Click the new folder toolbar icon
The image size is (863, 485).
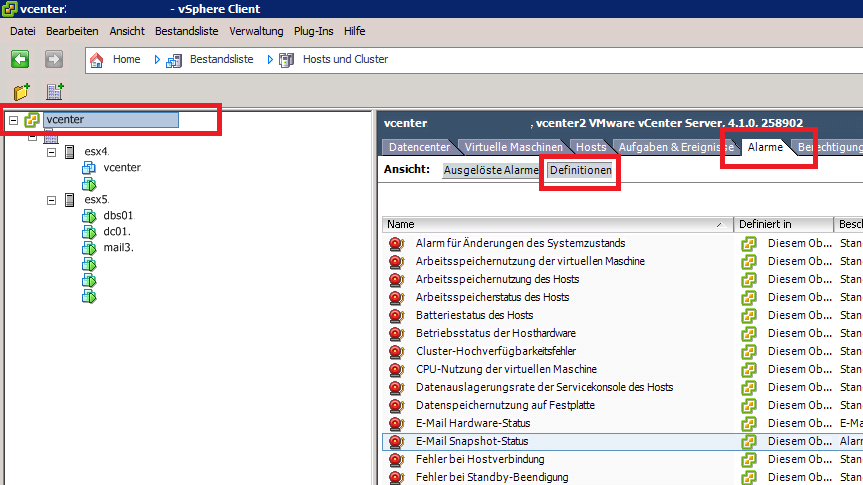22,92
